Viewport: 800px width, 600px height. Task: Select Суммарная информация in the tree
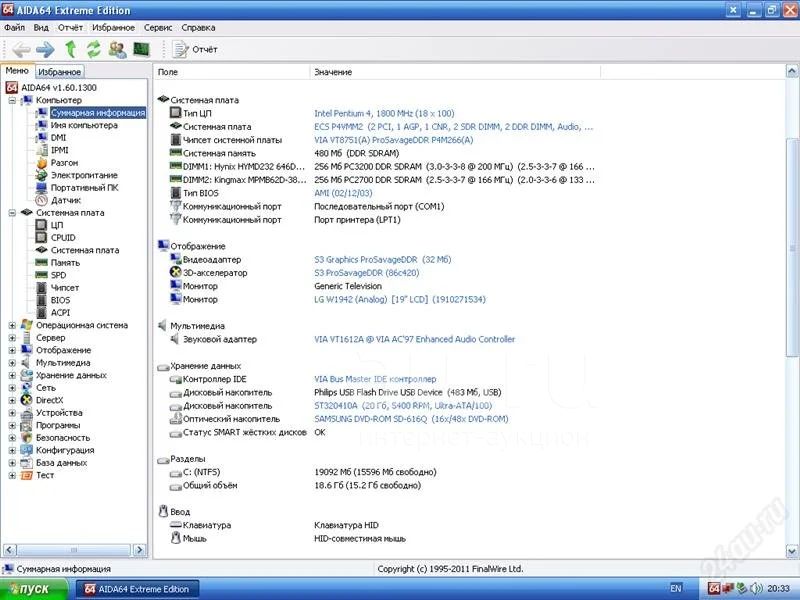[x=98, y=113]
